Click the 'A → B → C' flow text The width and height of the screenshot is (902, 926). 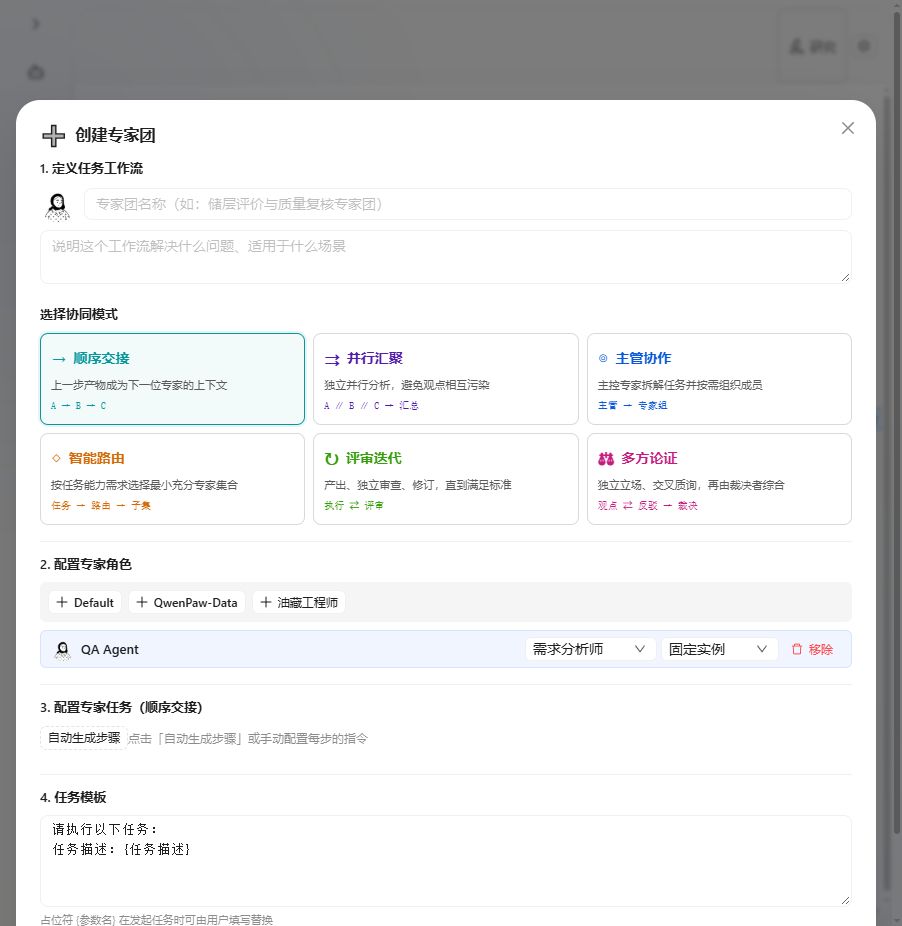(79, 406)
